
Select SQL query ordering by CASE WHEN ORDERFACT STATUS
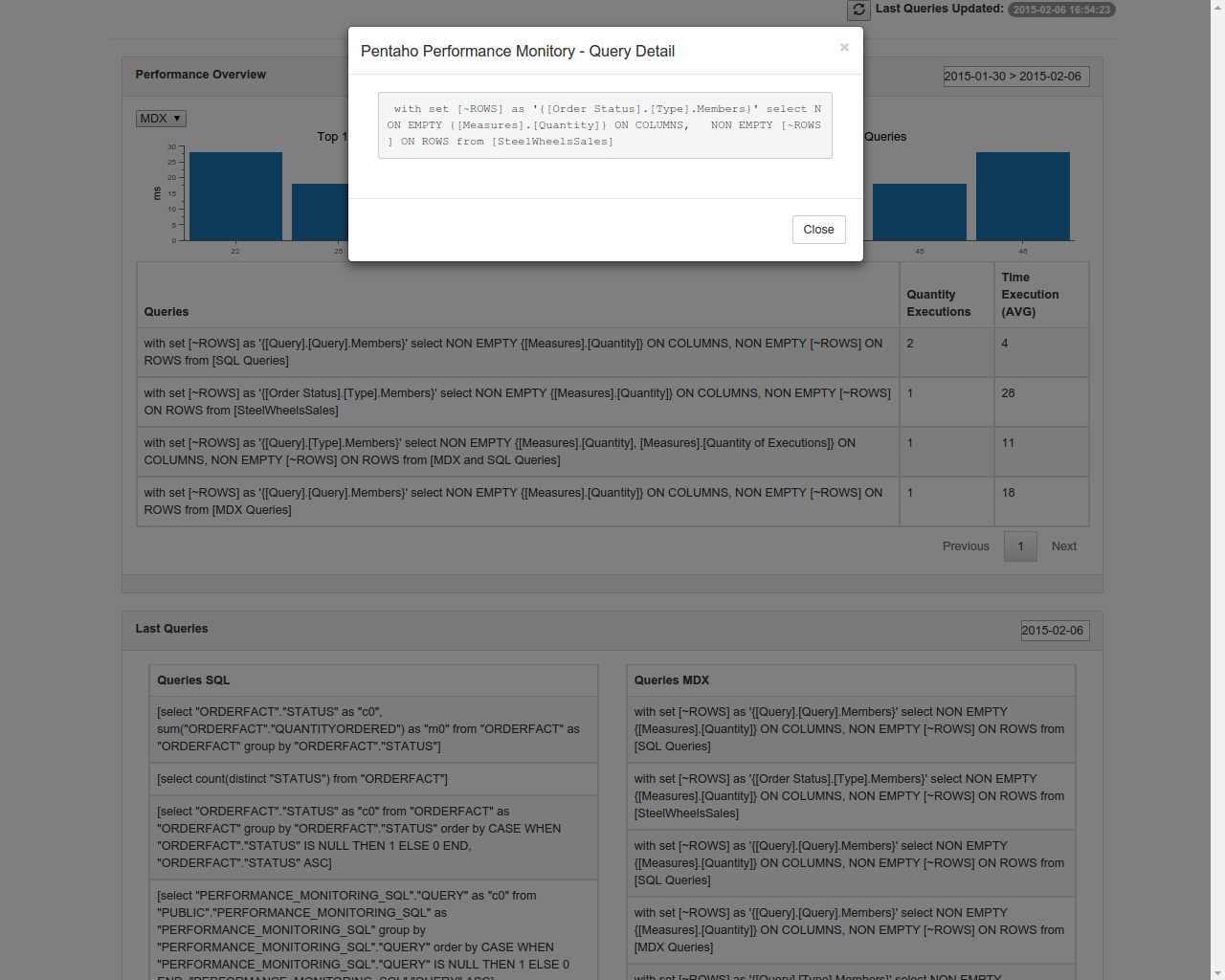point(373,837)
